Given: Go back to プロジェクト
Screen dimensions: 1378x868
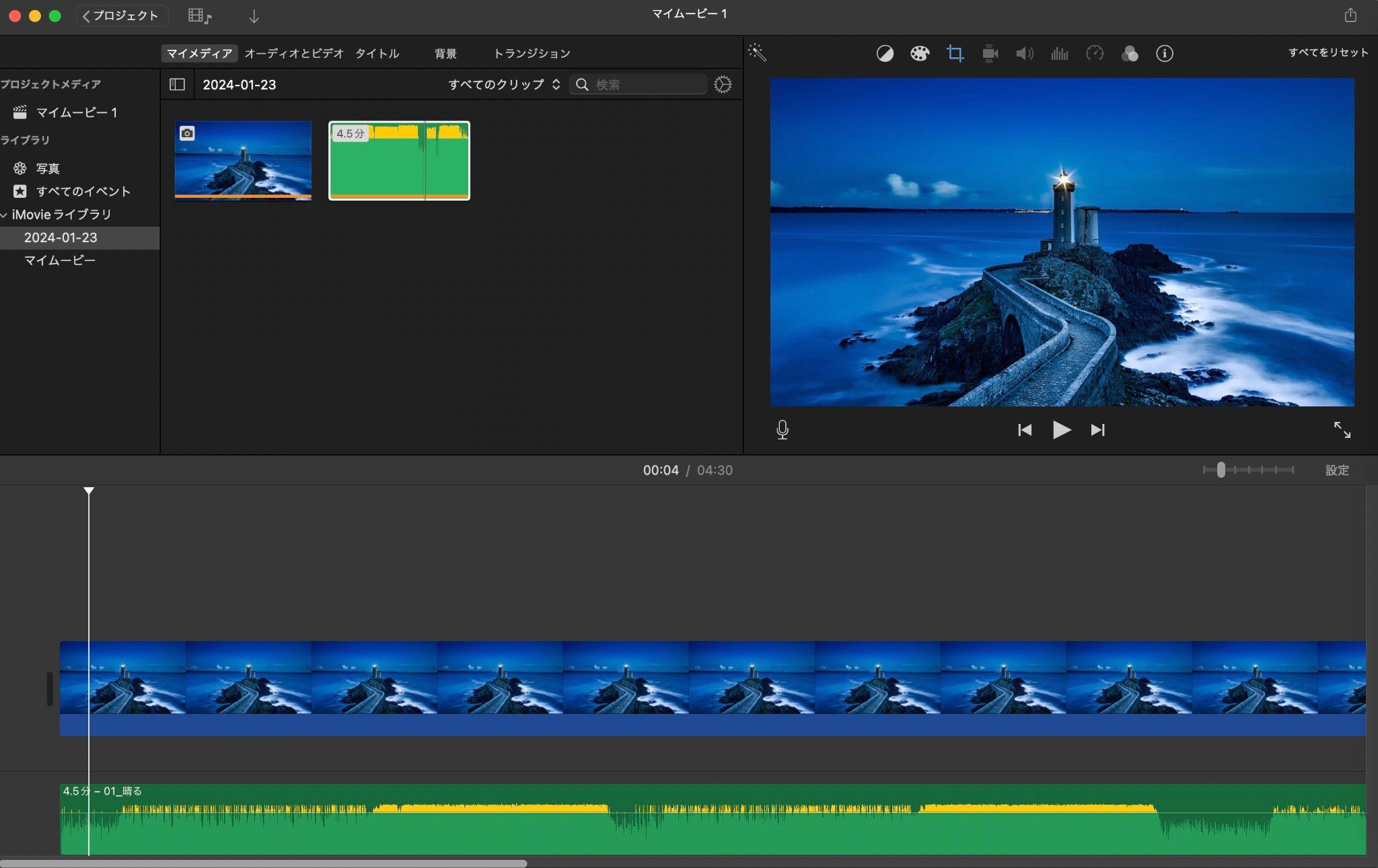Looking at the screenshot, I should point(121,15).
